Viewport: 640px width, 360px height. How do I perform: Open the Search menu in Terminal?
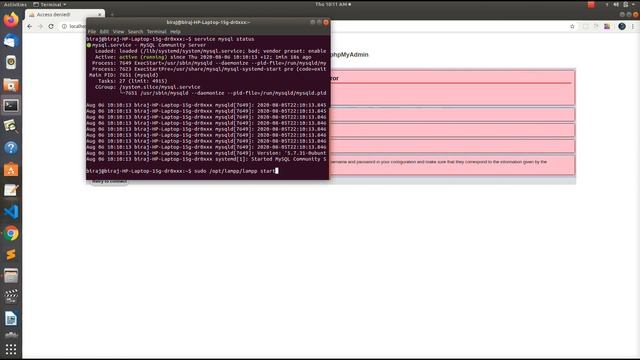[x=136, y=31]
